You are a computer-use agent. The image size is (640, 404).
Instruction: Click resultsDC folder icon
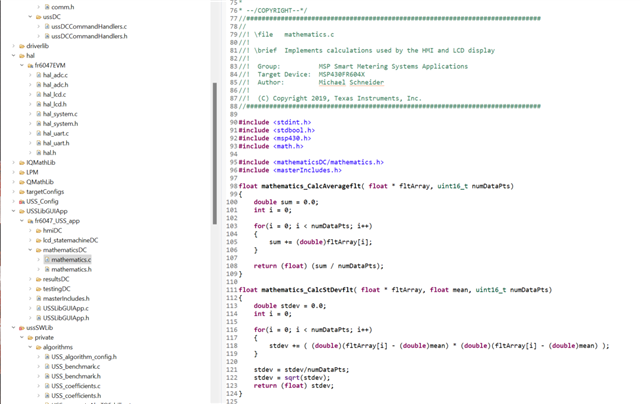[39, 279]
